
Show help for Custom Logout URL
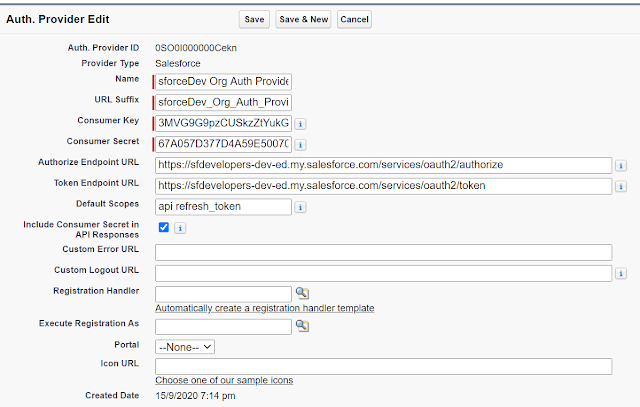621,273
